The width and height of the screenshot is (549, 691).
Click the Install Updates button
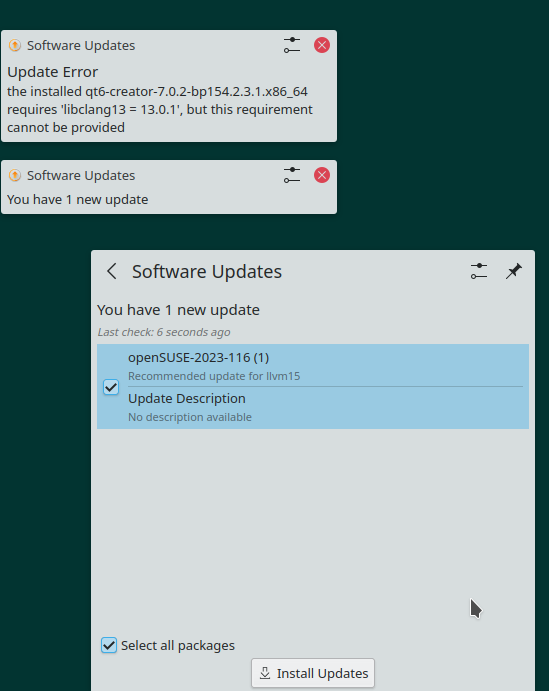313,673
